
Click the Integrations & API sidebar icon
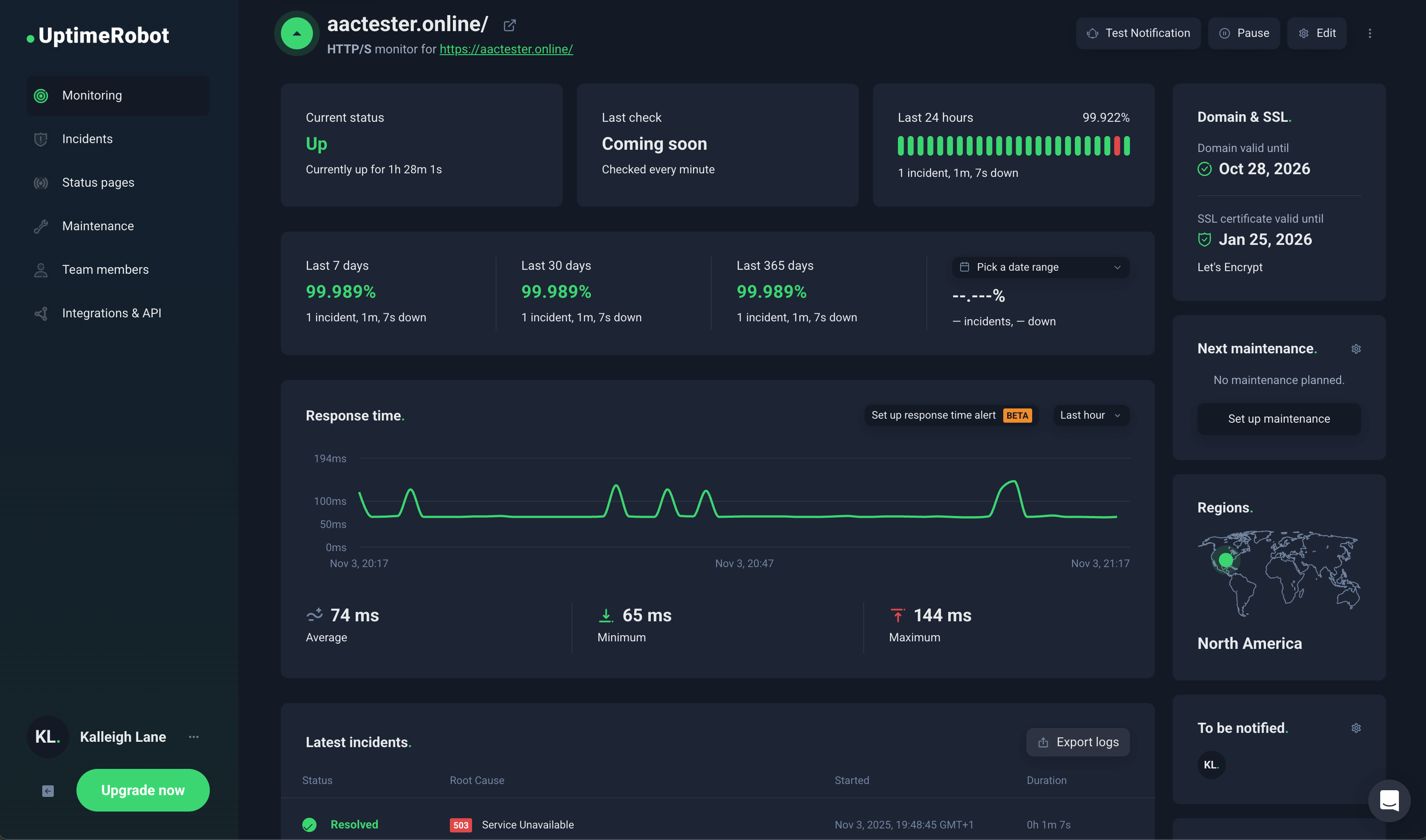pyautogui.click(x=41, y=313)
